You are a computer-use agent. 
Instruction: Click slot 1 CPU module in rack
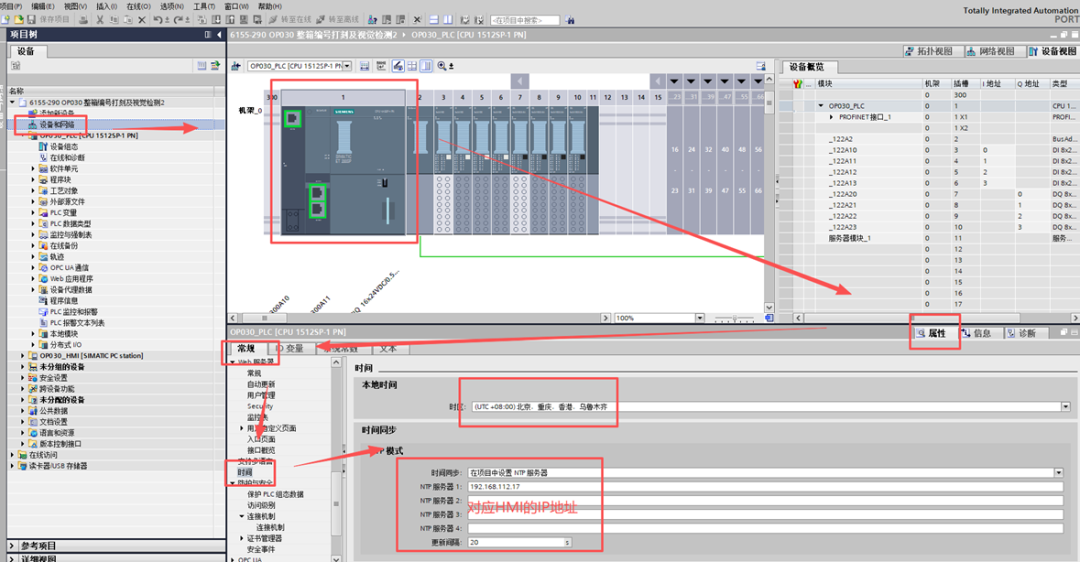pyautogui.click(x=343, y=169)
